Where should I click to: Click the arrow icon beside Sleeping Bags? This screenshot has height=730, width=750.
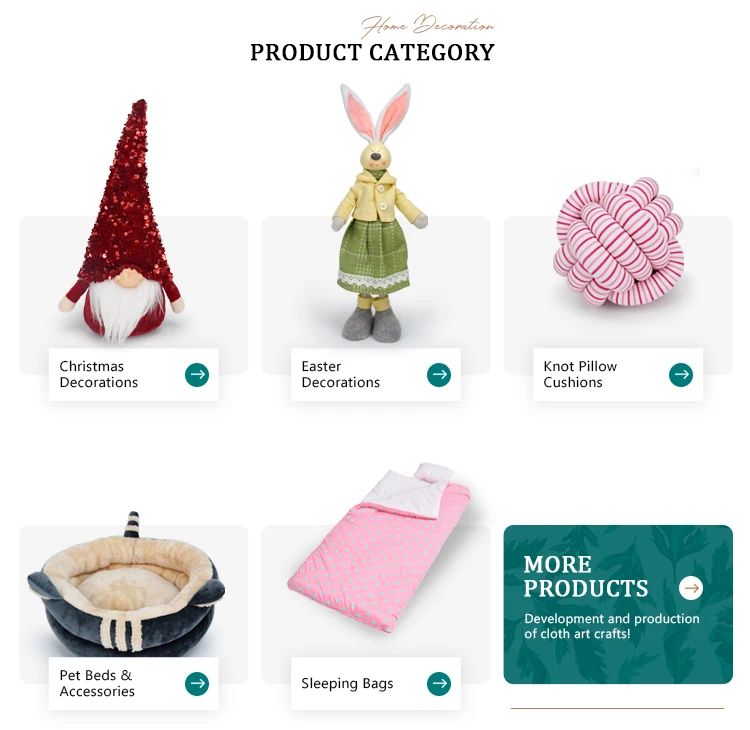click(439, 683)
